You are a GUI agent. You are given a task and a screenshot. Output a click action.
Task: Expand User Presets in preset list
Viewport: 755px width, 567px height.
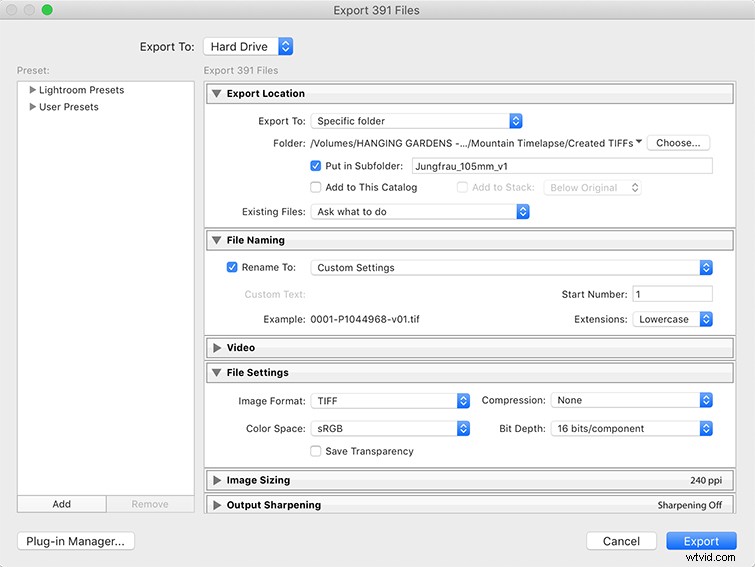tap(32, 107)
